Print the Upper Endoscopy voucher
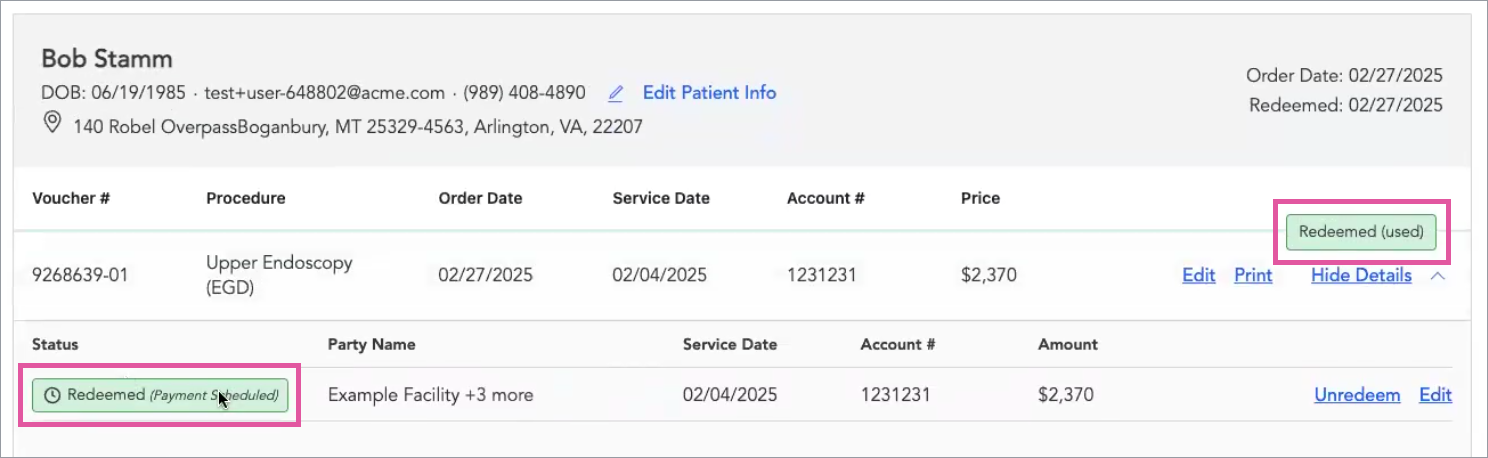The width and height of the screenshot is (1488, 458). [x=1253, y=275]
